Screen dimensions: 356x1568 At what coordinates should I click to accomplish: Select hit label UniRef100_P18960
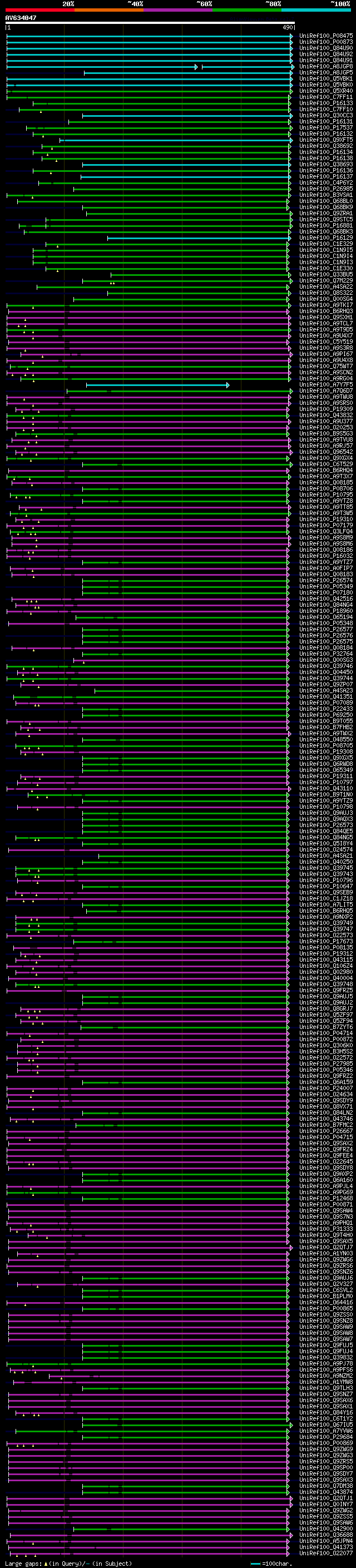[x=326, y=611]
